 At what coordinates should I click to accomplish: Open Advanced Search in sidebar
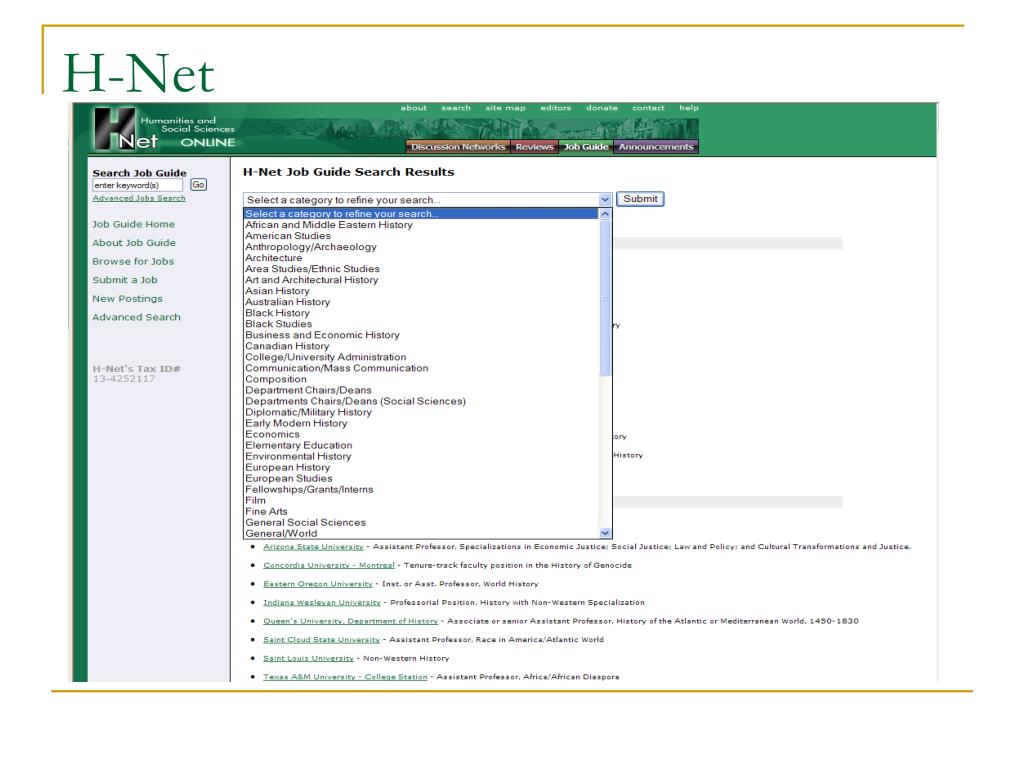[136, 317]
